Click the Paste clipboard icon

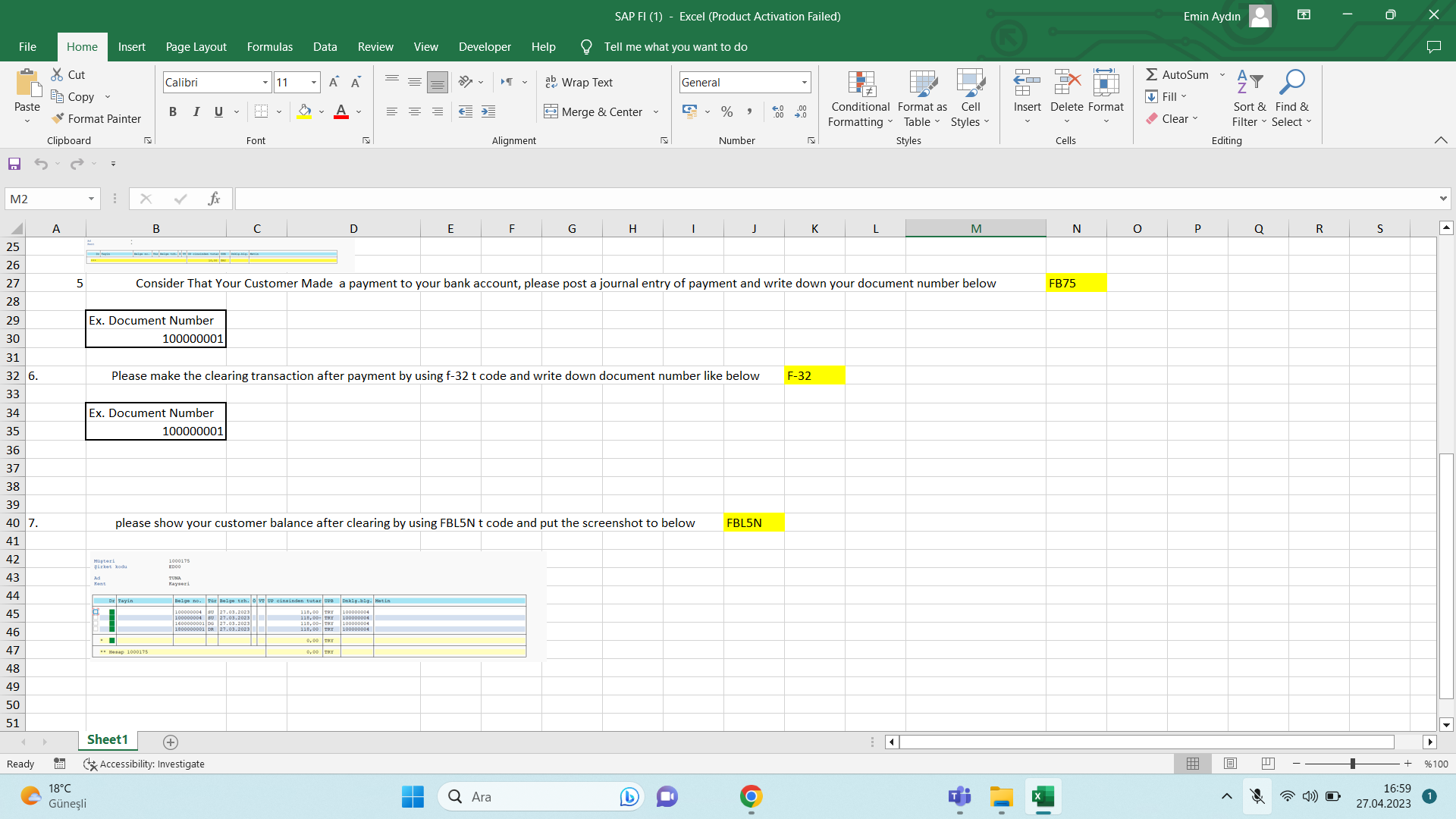[27, 83]
